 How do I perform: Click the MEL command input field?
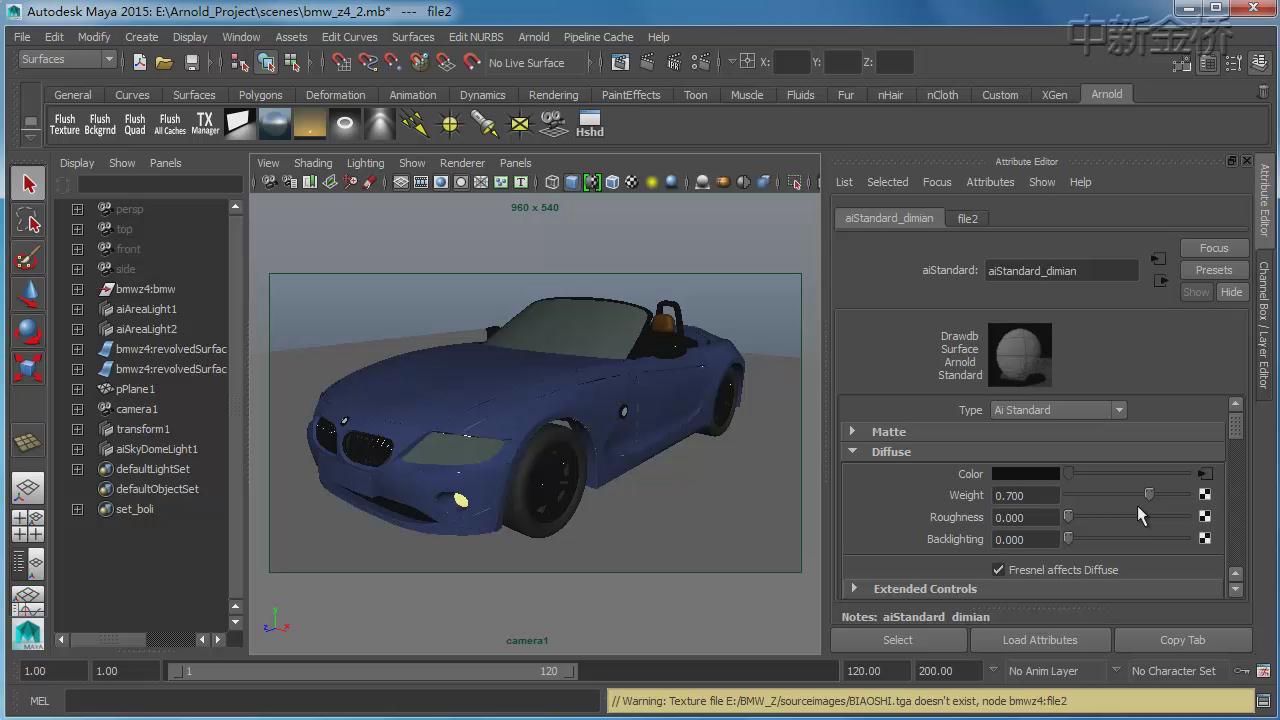click(333, 701)
